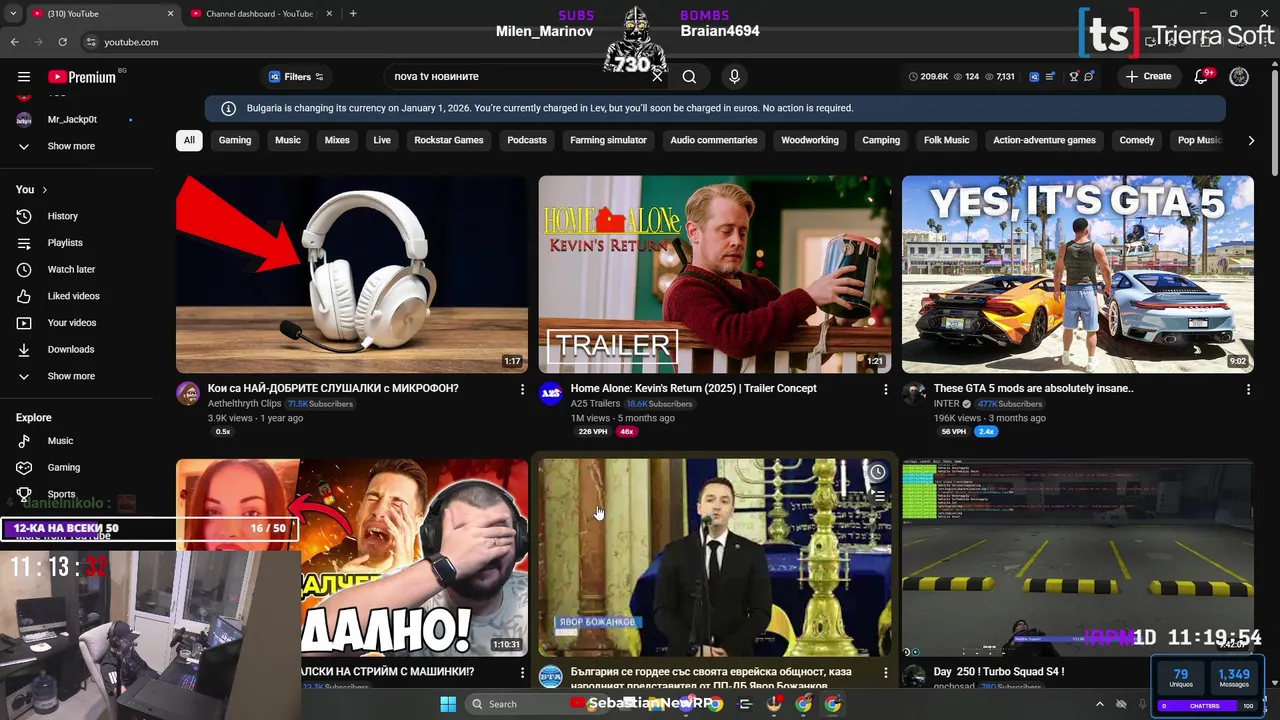1280x720 pixels.
Task: Click the Create button
Action: [1148, 77]
